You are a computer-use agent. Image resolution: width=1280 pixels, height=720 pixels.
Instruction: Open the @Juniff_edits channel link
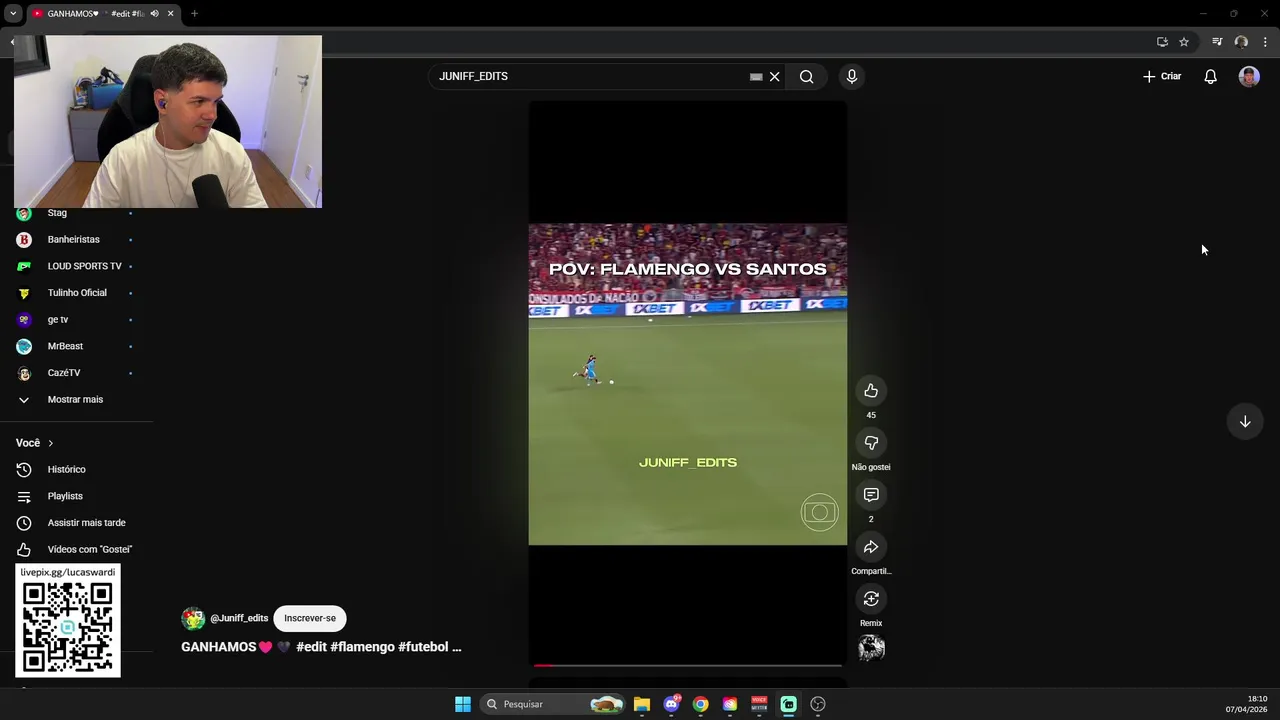click(239, 618)
